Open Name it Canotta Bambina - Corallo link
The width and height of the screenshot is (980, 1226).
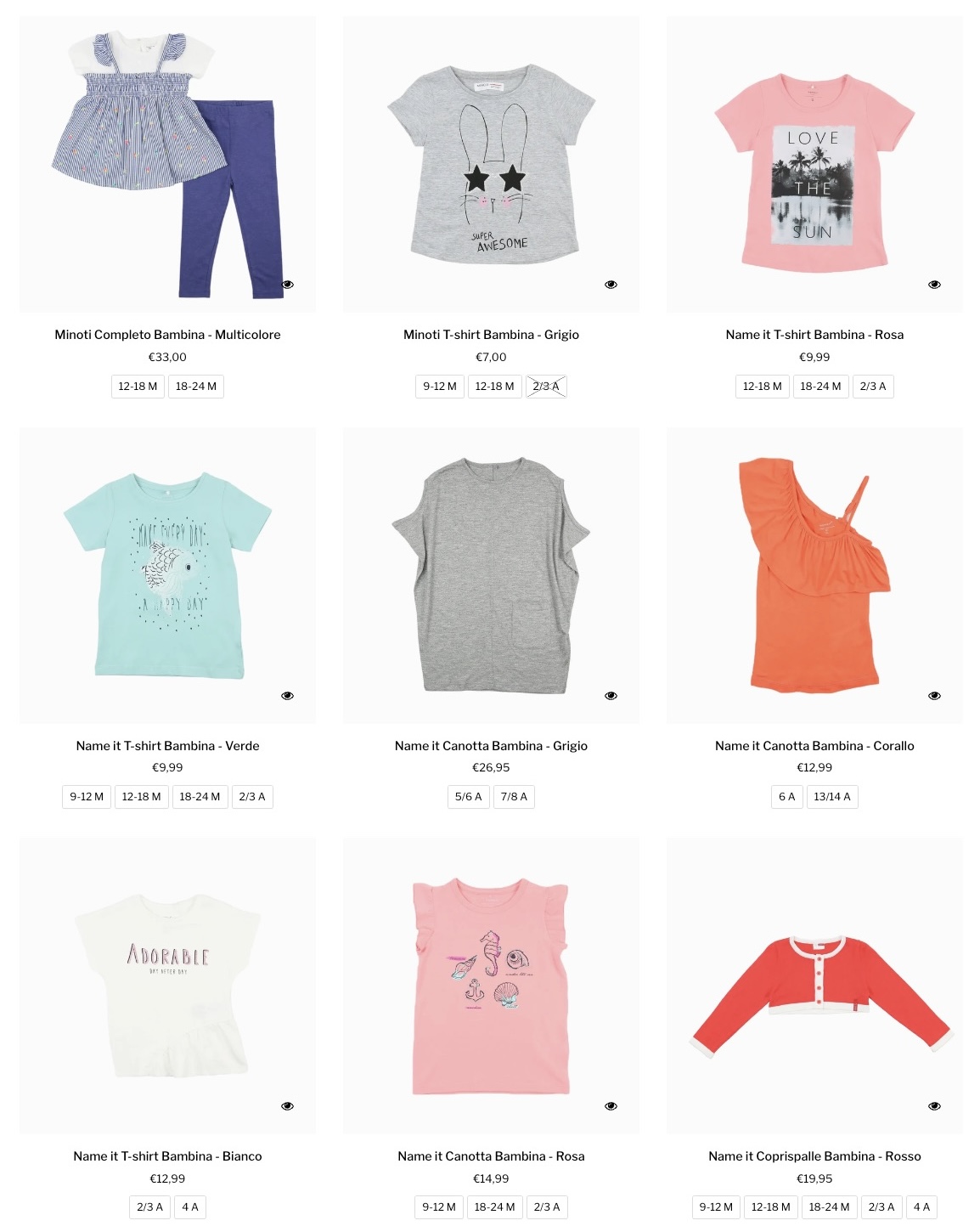[814, 746]
